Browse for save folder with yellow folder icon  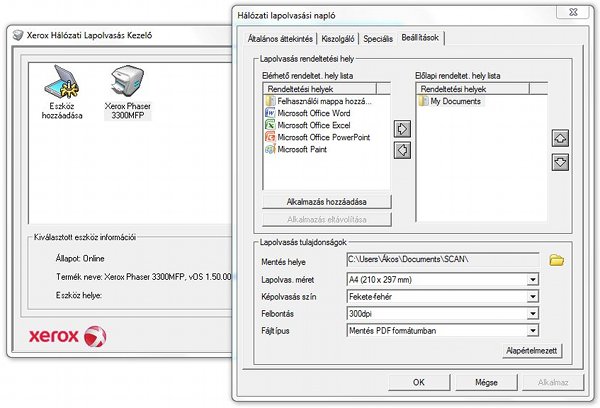coord(556,260)
